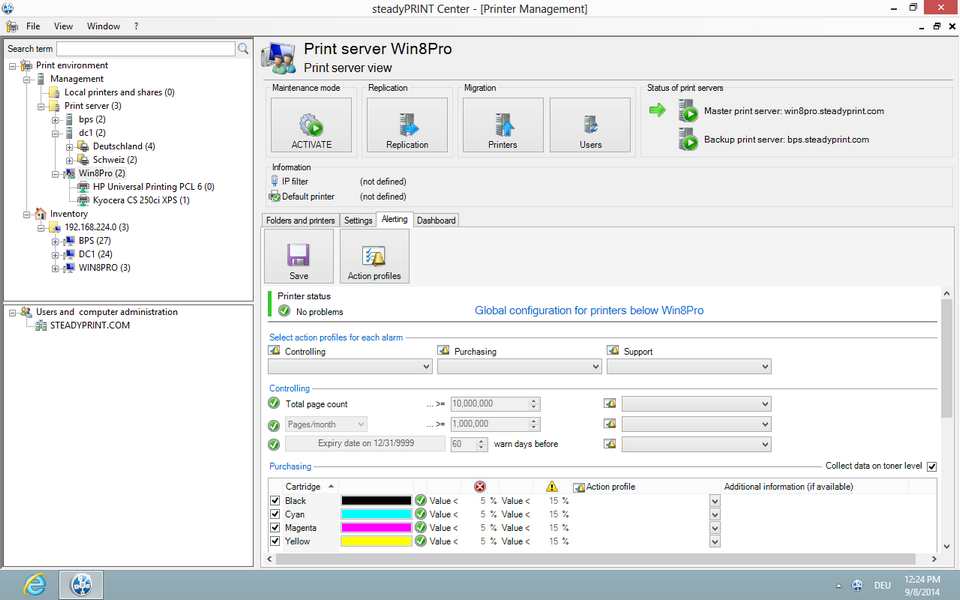Screen dimensions: 960x600
Task: Click the Search term input field
Action: click(x=146, y=48)
